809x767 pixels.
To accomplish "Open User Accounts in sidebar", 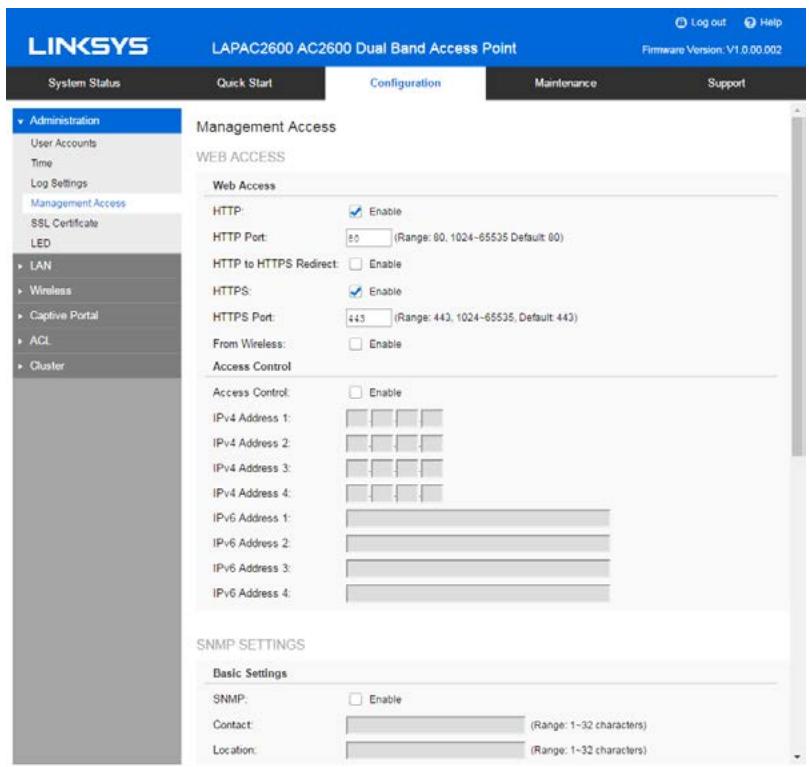I will [x=63, y=143].
